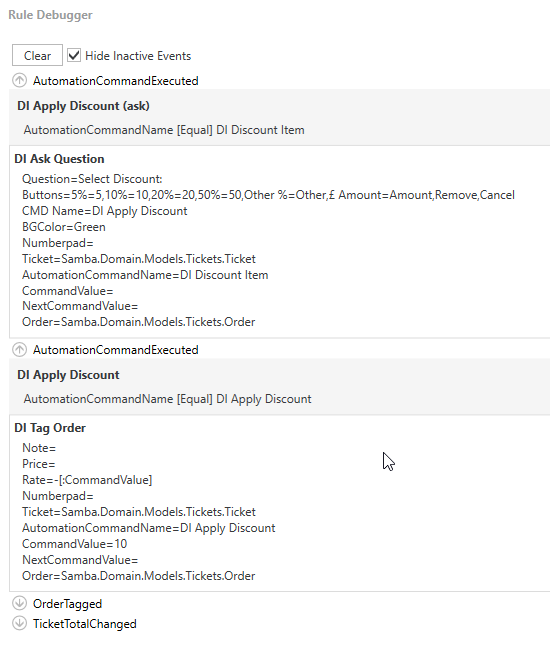The image size is (550, 659).
Task: Click the condition AutomationCommandName Equal DI Apply Discount
Action: coord(167,399)
